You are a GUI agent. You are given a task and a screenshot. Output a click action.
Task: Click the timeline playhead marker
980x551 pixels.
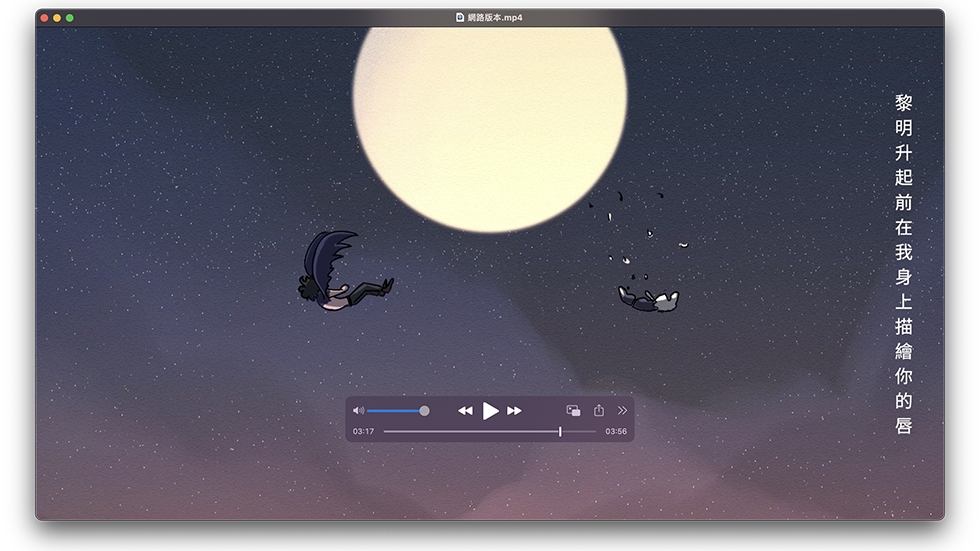(x=560, y=432)
